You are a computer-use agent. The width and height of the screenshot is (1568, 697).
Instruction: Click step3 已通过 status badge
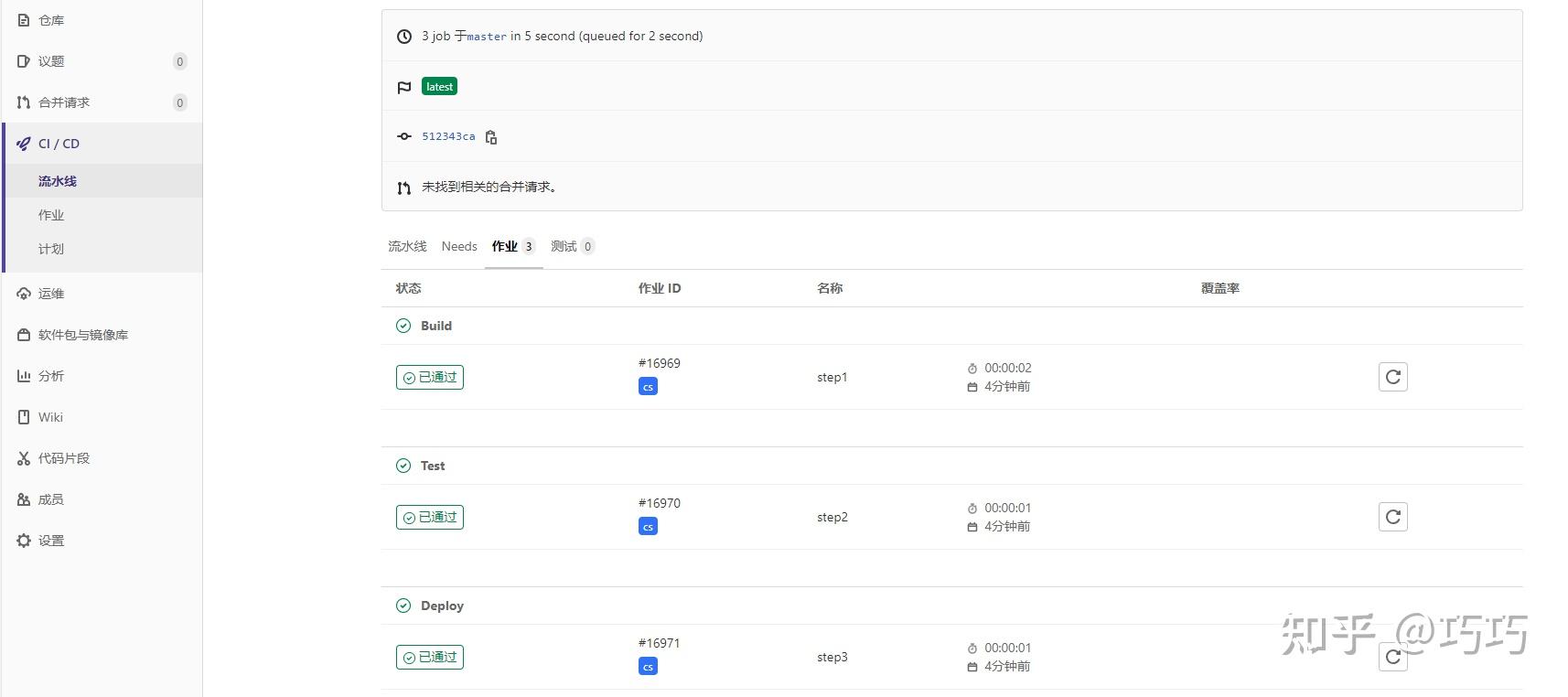[x=430, y=657]
